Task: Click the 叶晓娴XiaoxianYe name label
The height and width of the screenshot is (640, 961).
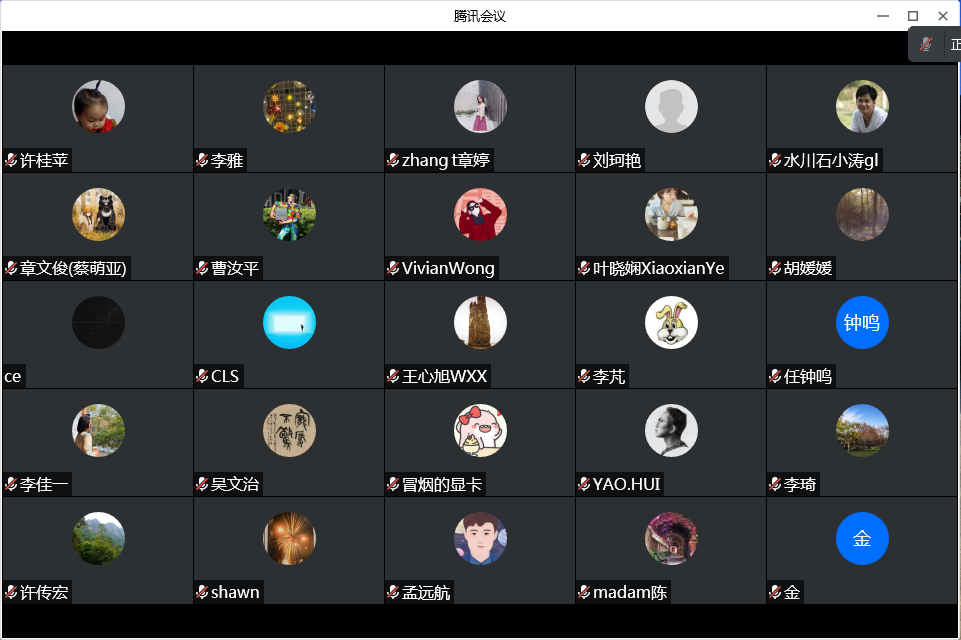Action: tap(659, 269)
